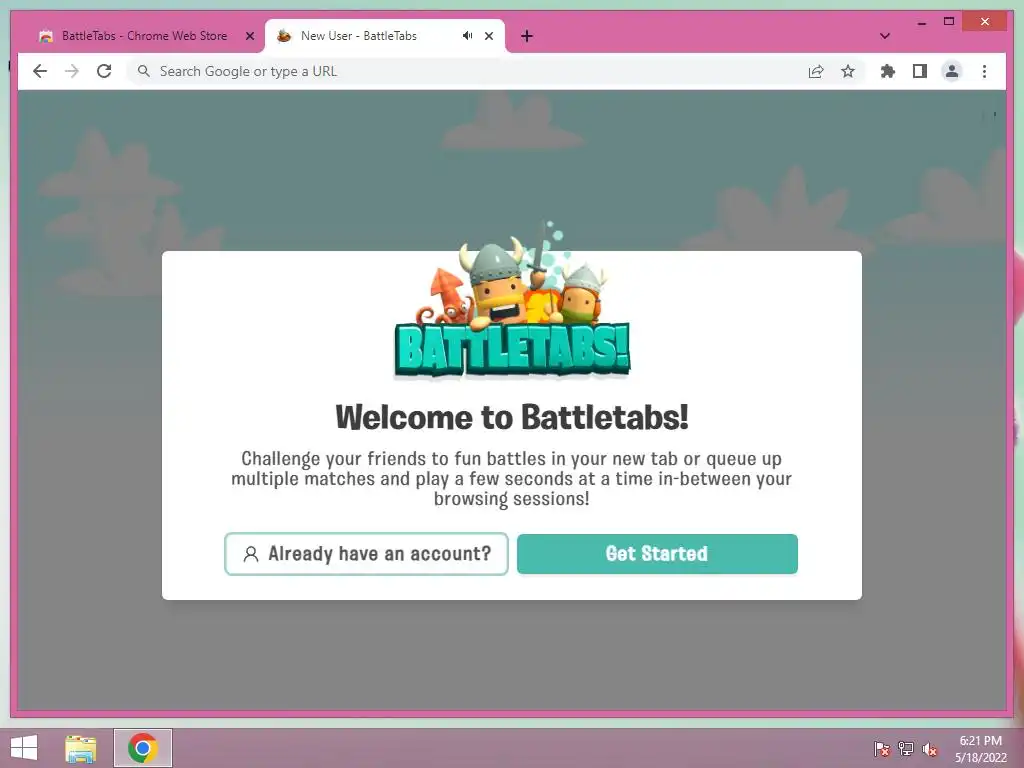Viewport: 1024px width, 768px height.
Task: Open the Windows Start menu
Action: coord(24,748)
